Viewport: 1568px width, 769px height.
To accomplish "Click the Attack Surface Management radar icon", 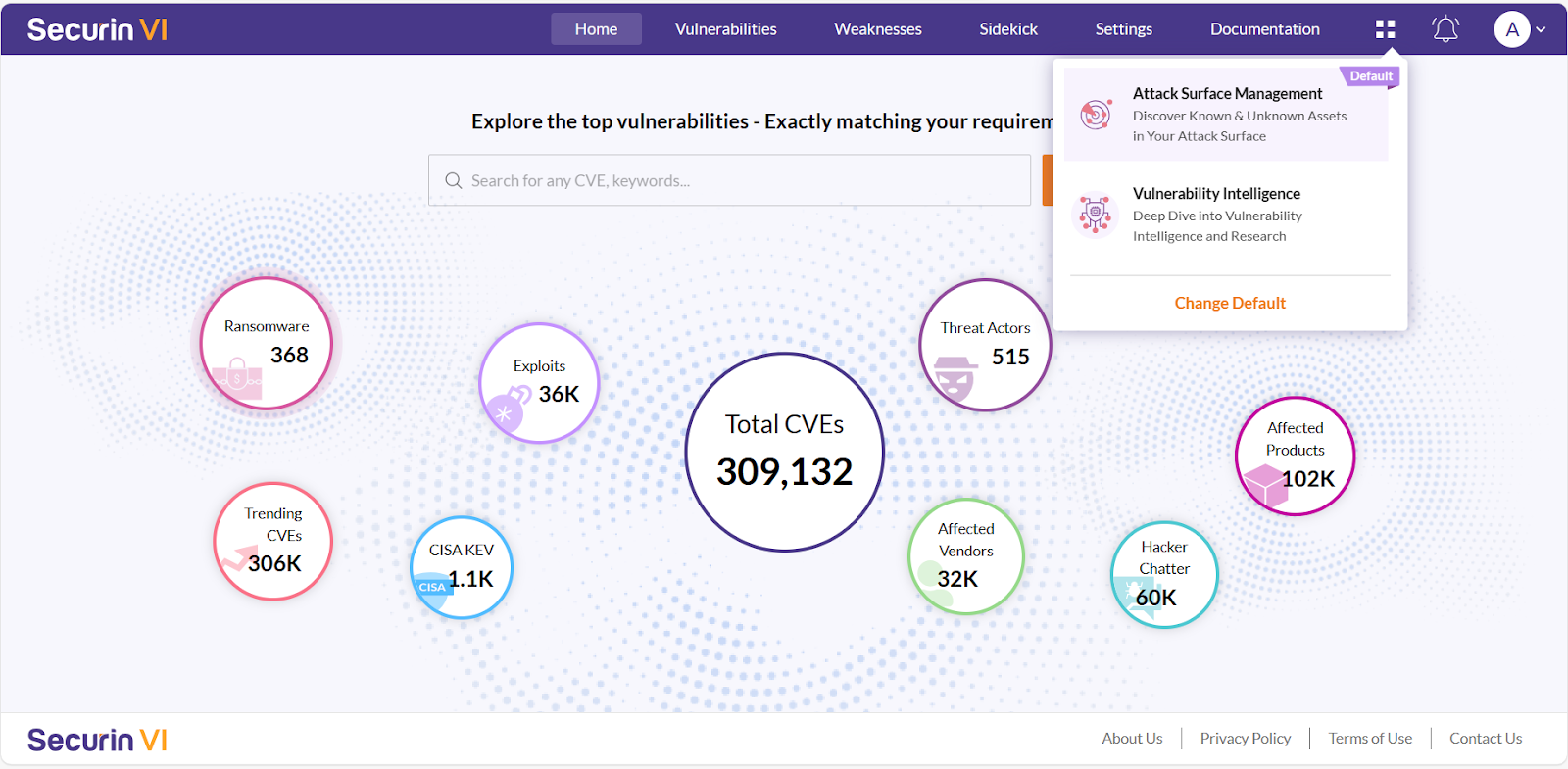I will 1096,115.
